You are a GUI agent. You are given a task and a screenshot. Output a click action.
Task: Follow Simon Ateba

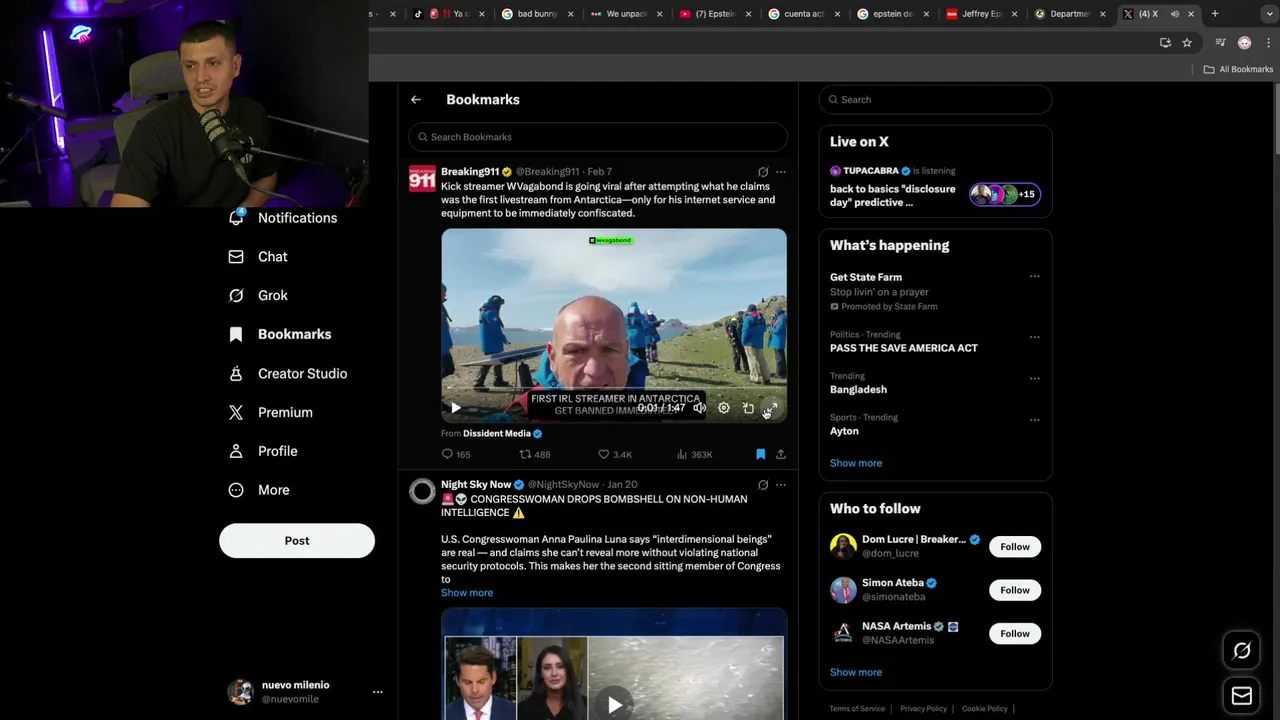pyautogui.click(x=1015, y=590)
